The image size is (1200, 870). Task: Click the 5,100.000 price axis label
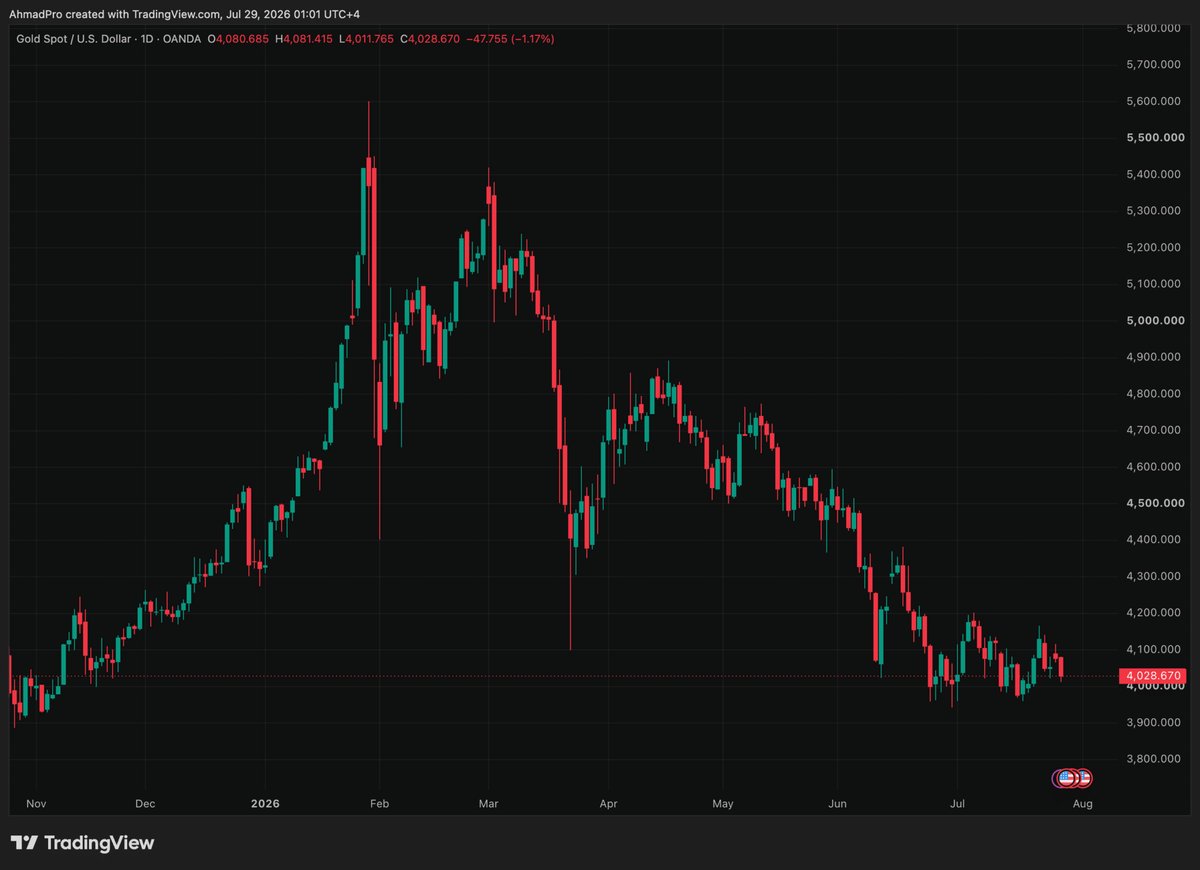click(x=1155, y=284)
